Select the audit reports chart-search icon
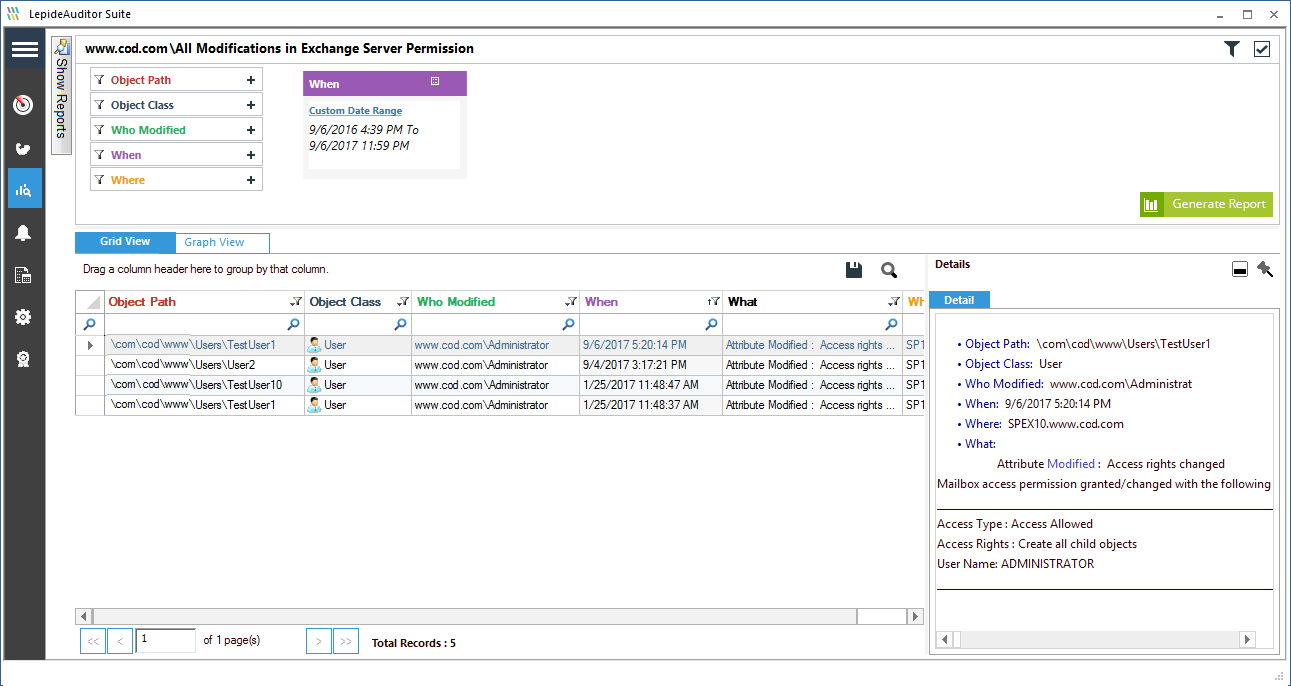Image resolution: width=1291 pixels, height=686 pixels. coord(24,189)
